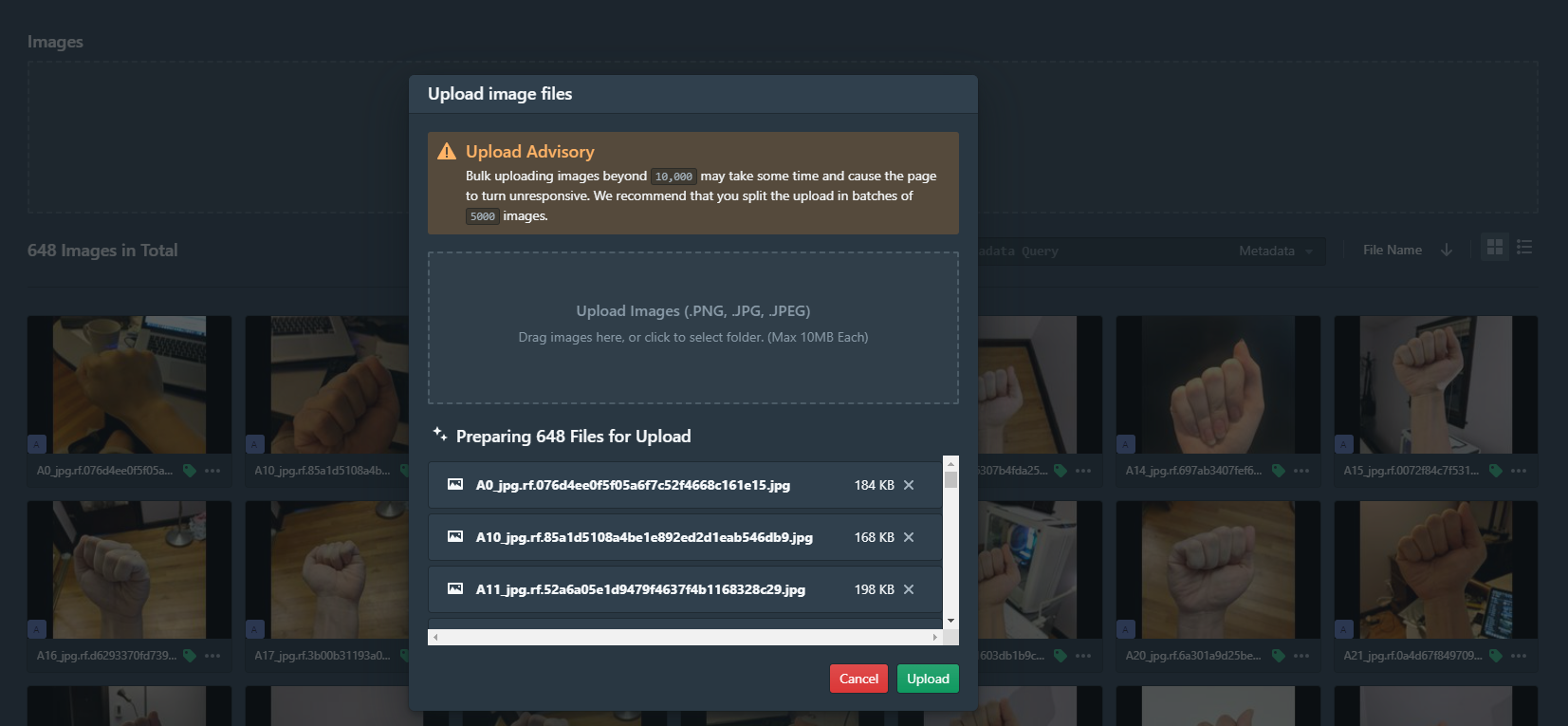Open more options for A20_jpg.rf.6a301a9d25be card
This screenshot has height=726, width=1568.
pyautogui.click(x=1301, y=656)
